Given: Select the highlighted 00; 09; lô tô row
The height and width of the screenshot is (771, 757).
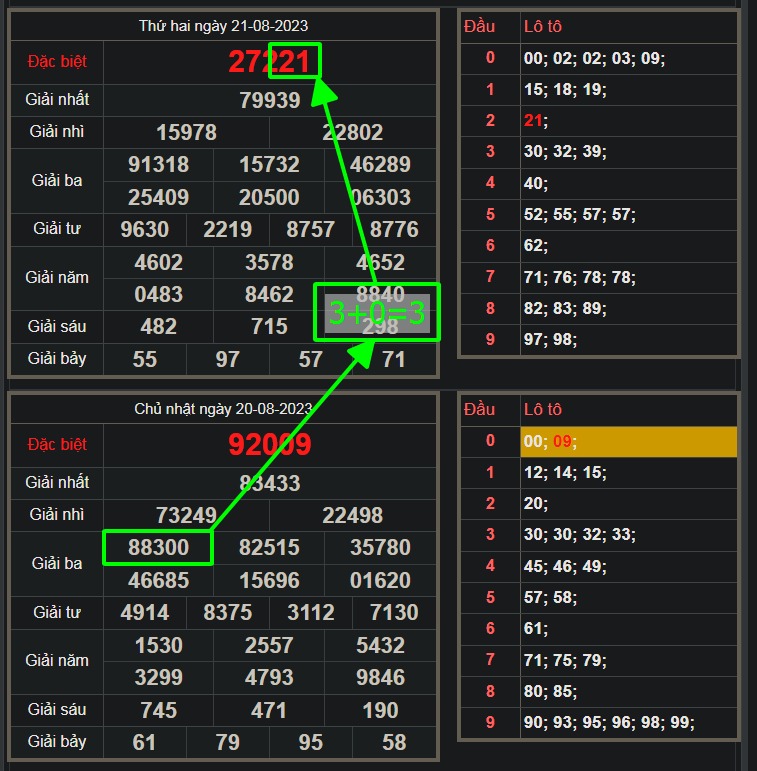Looking at the screenshot, I should (628, 442).
